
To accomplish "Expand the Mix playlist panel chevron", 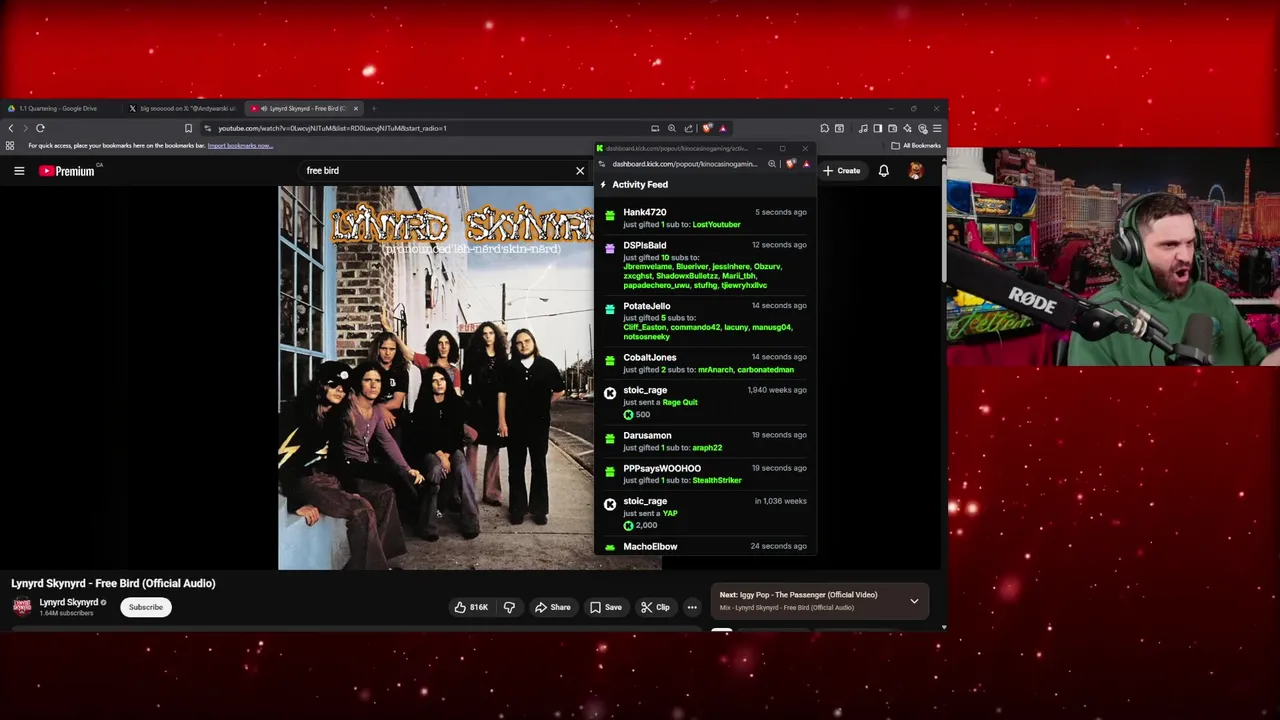I will pos(914,601).
